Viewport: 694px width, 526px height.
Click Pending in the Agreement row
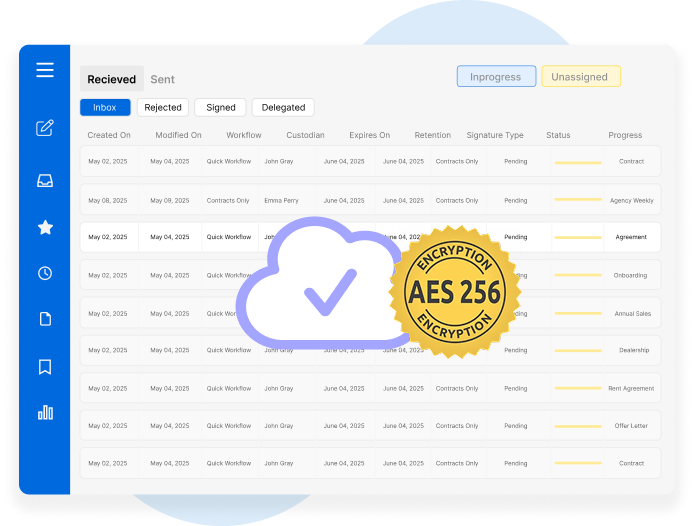[516, 237]
